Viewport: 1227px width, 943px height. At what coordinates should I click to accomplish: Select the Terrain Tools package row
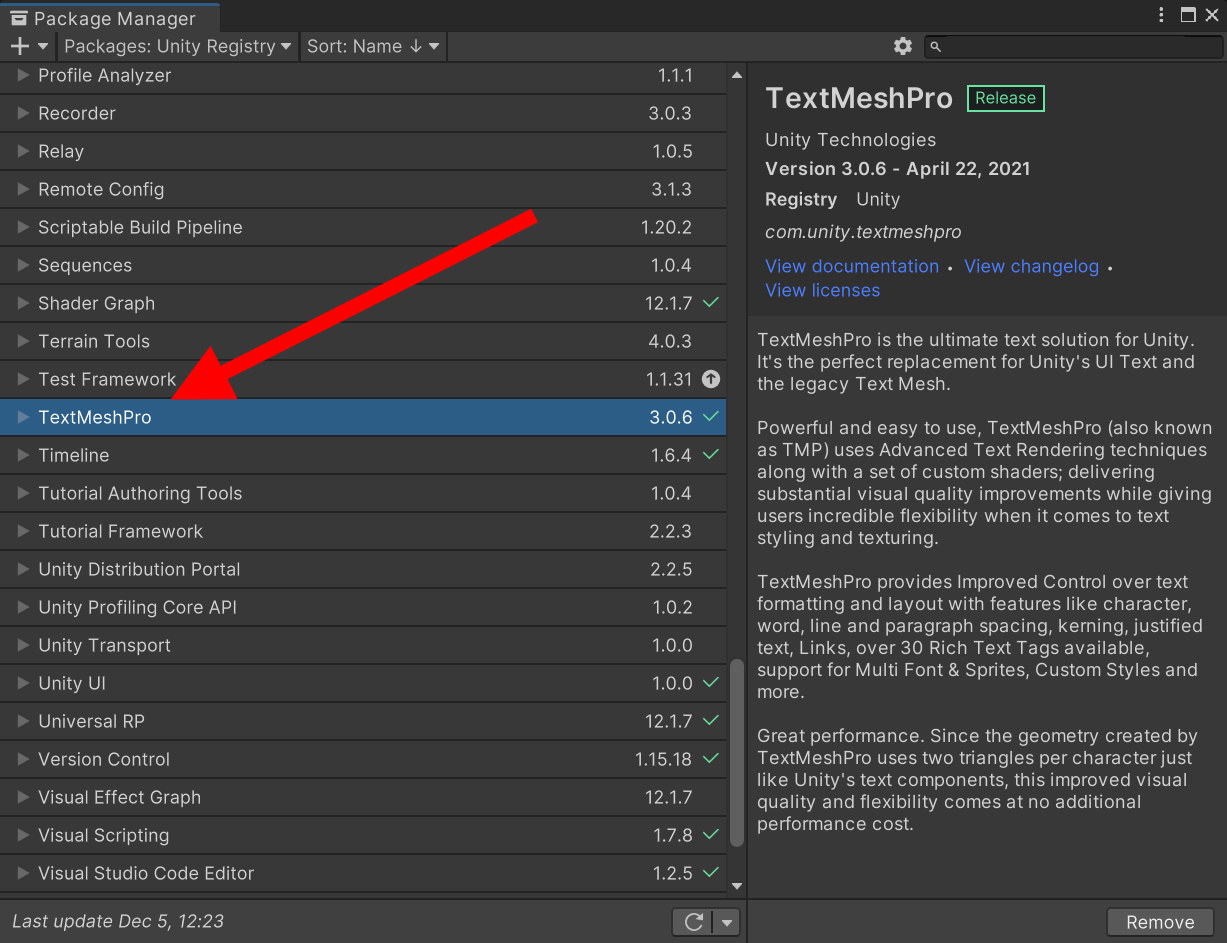(x=363, y=341)
